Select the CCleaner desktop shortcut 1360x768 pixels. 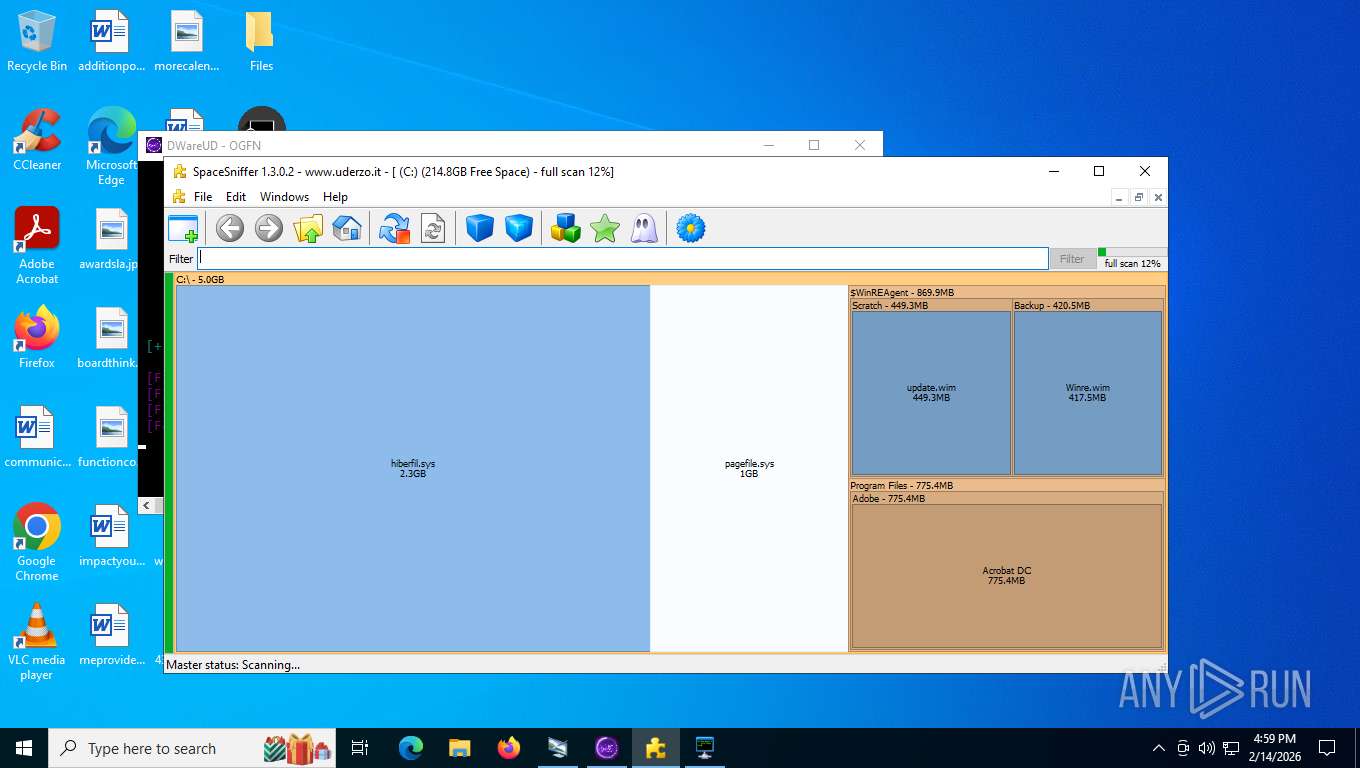37,140
